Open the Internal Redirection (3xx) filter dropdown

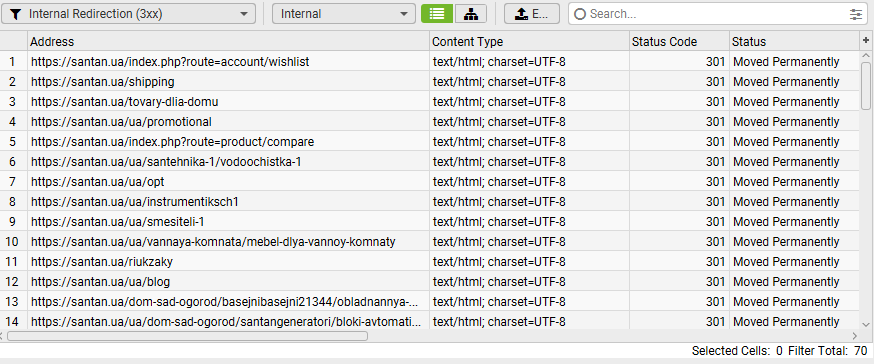tap(129, 14)
